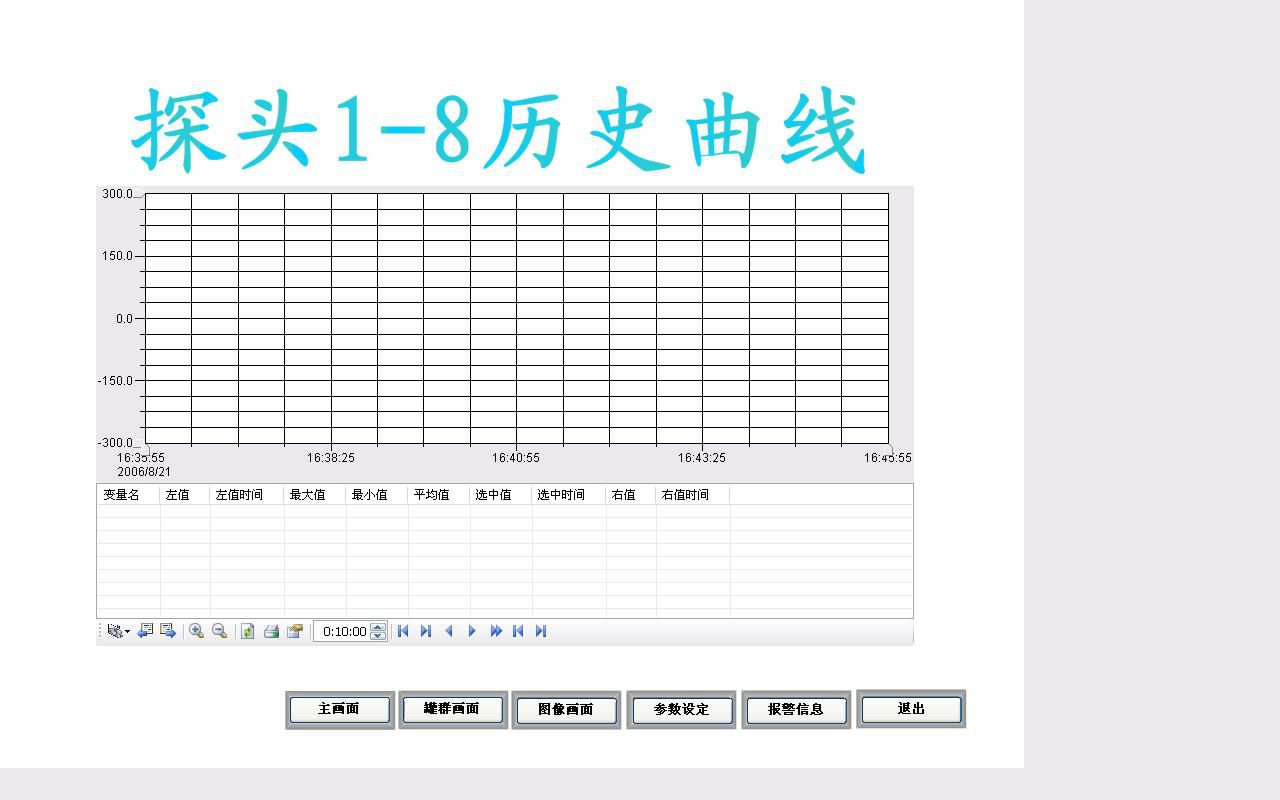Viewport: 1280px width, 800px height.
Task: Click the zoom out magnifier icon
Action: coord(220,631)
